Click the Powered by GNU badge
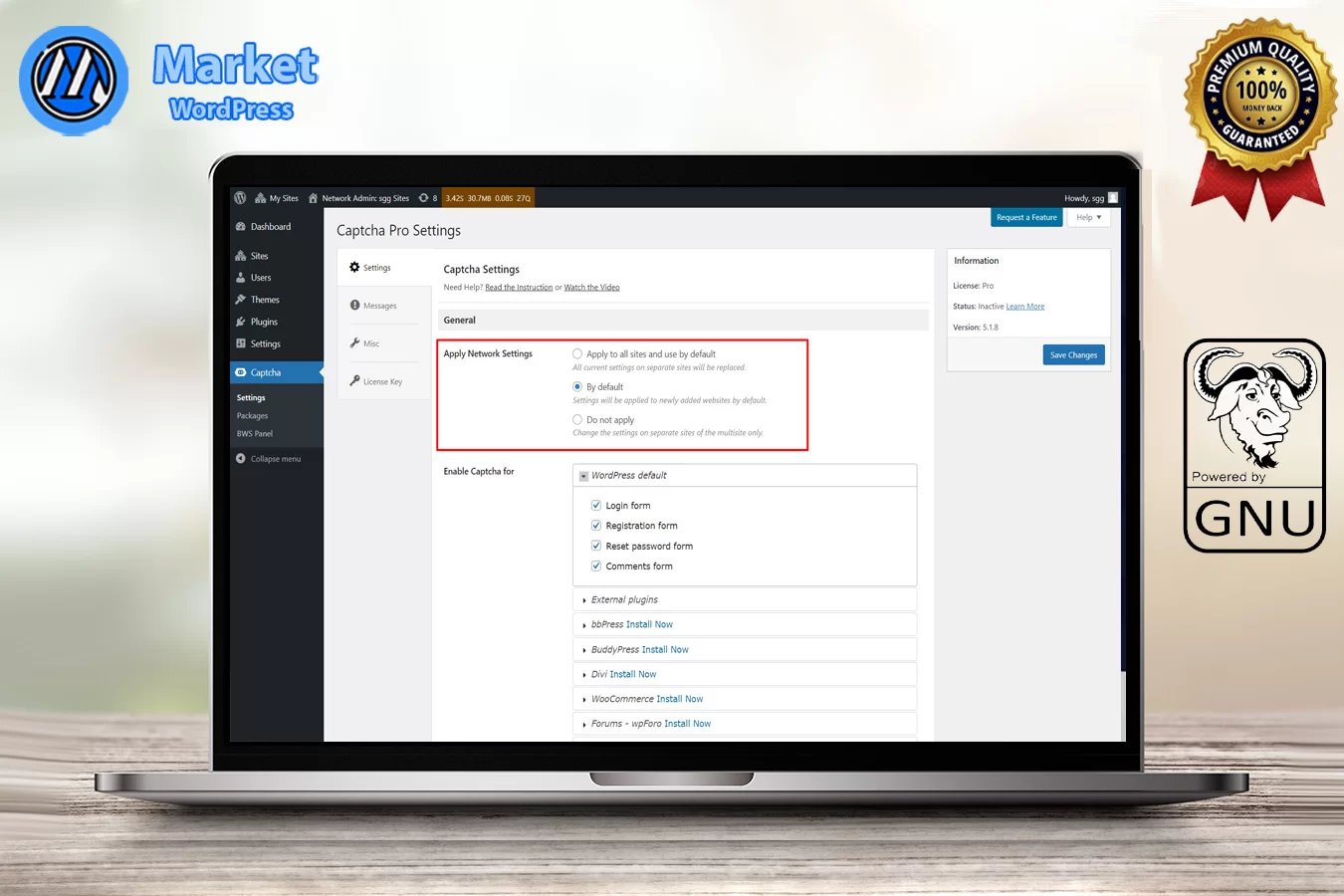The height and width of the screenshot is (896, 1344). tap(1254, 445)
